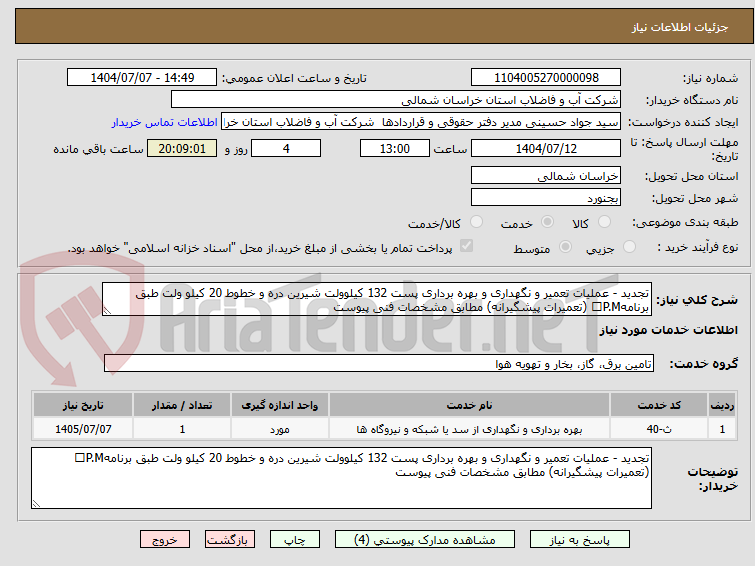Click the شهر محل تحویل field بجنورد
Image resolution: width=755 pixels, height=566 pixels.
pyautogui.click(x=546, y=197)
